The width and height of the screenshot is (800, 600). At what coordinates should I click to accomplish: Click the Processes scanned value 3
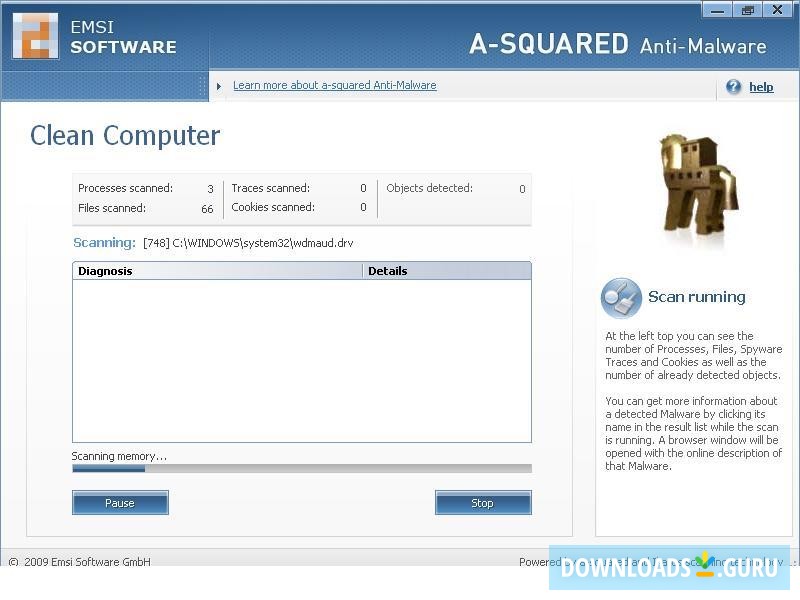coord(210,189)
